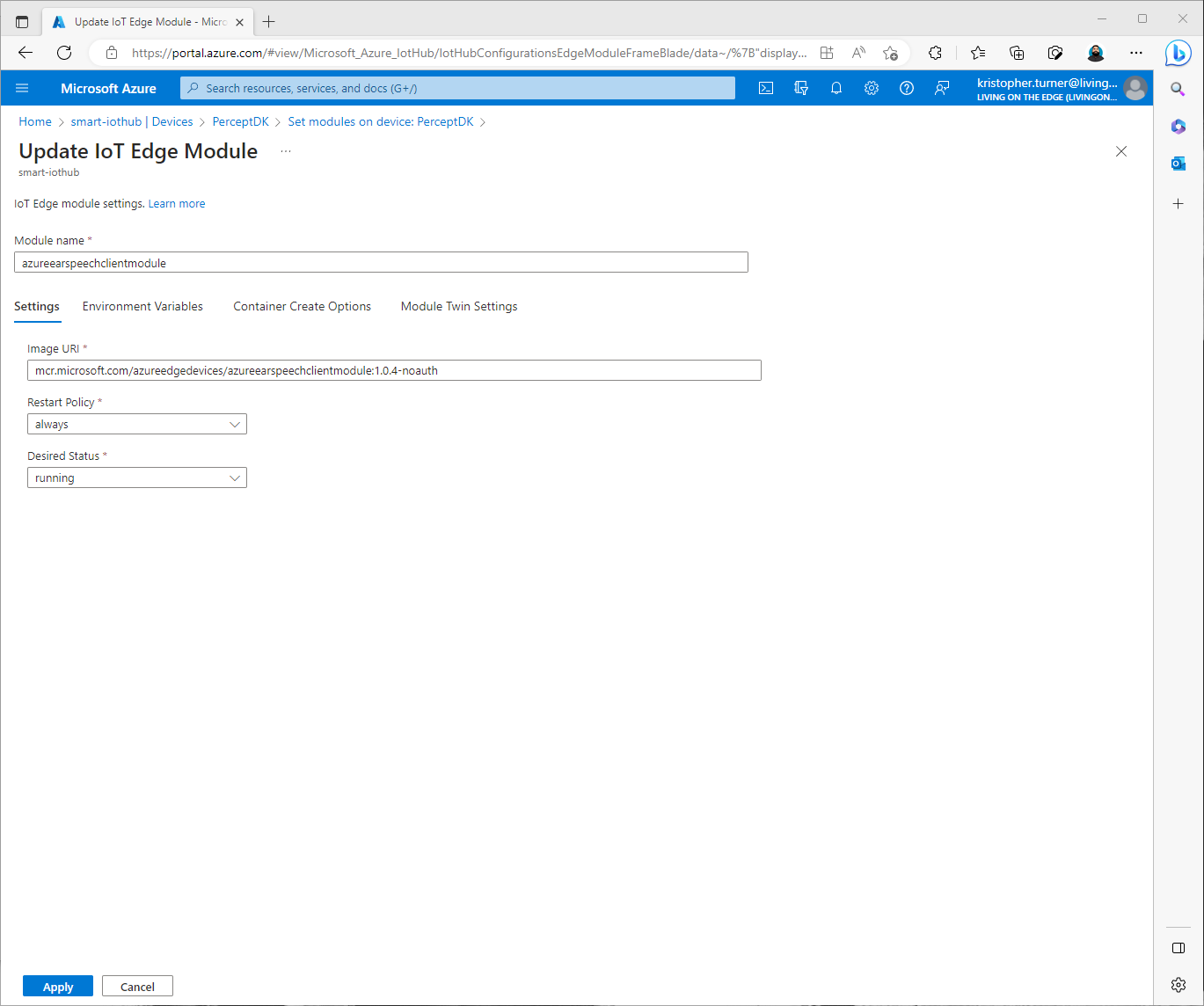Open Directories and subscriptions filter icon
The height and width of the screenshot is (1006, 1204).
point(801,88)
